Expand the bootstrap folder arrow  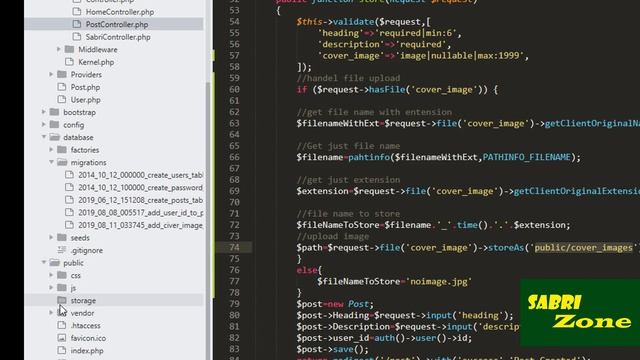(44, 112)
